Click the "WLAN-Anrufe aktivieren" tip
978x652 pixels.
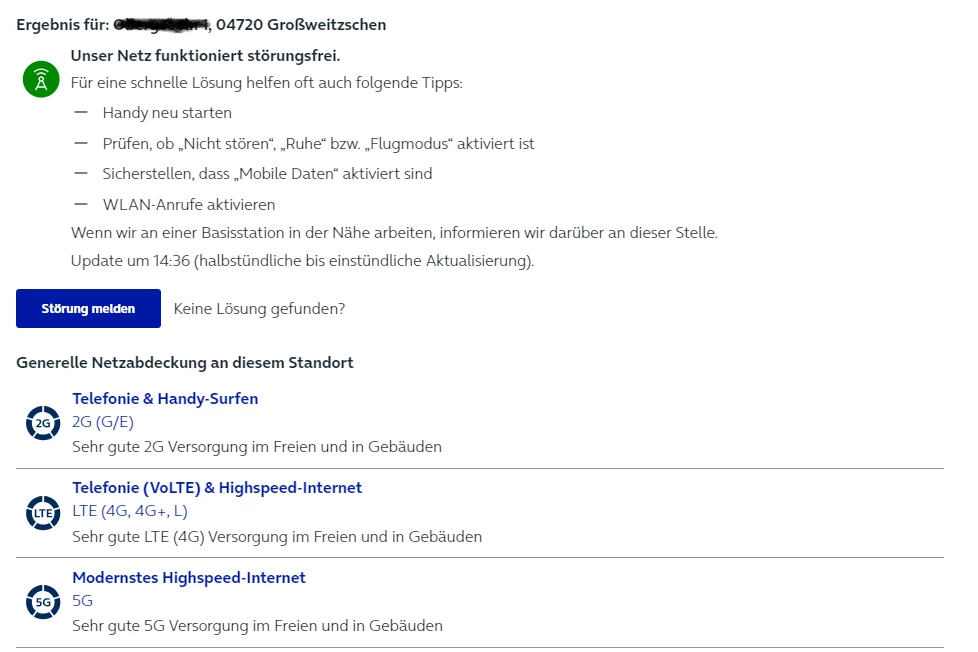pos(189,205)
